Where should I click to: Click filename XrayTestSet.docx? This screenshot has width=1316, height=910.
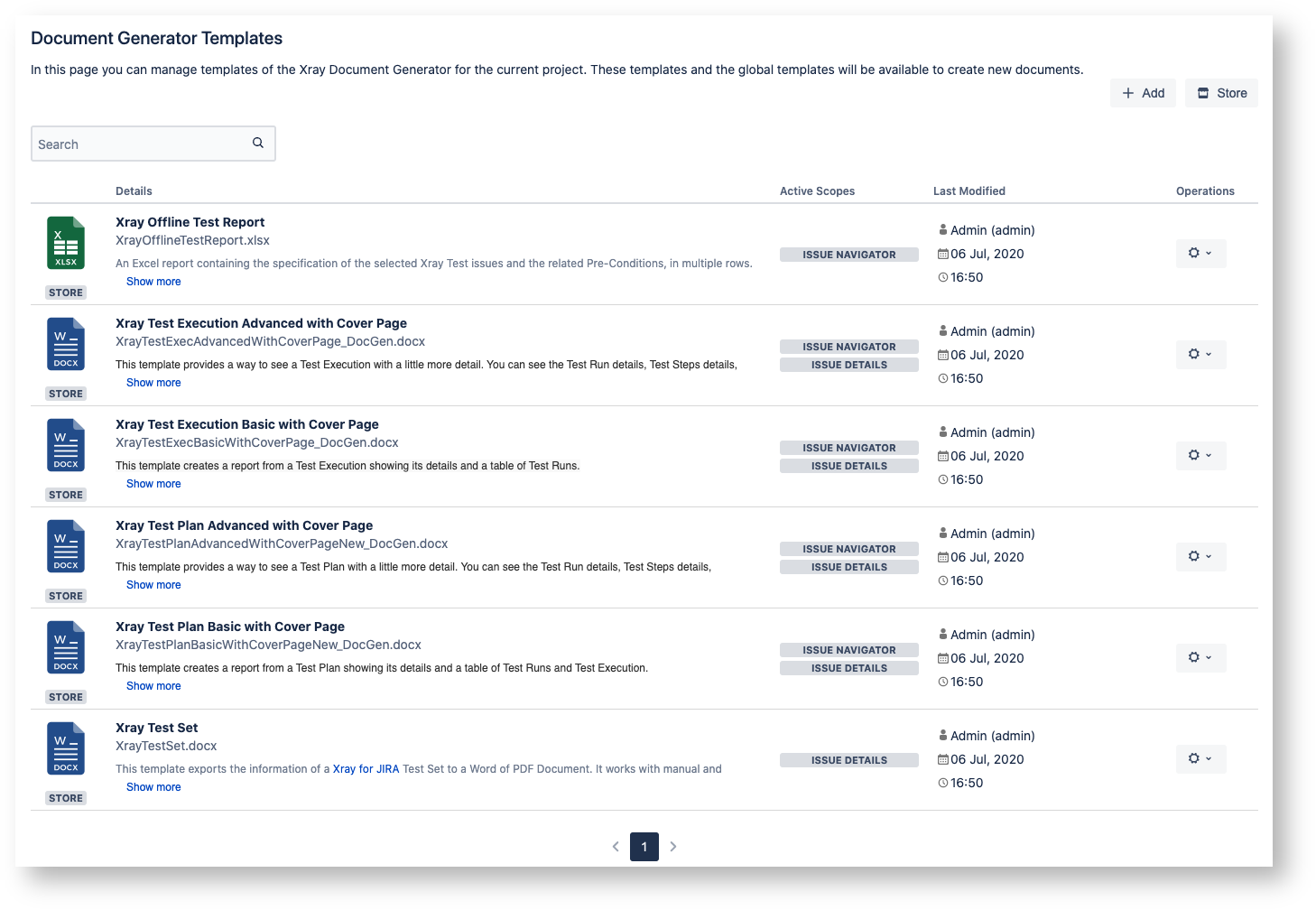point(166,746)
